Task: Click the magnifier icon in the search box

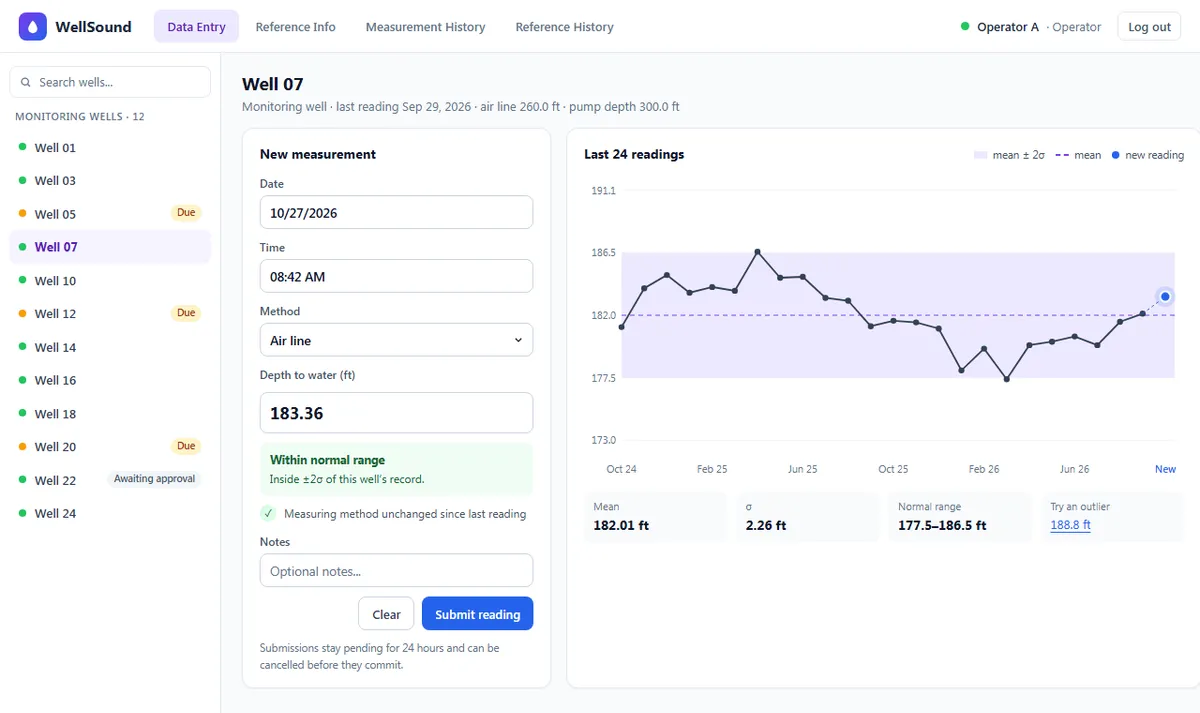Action: (27, 83)
